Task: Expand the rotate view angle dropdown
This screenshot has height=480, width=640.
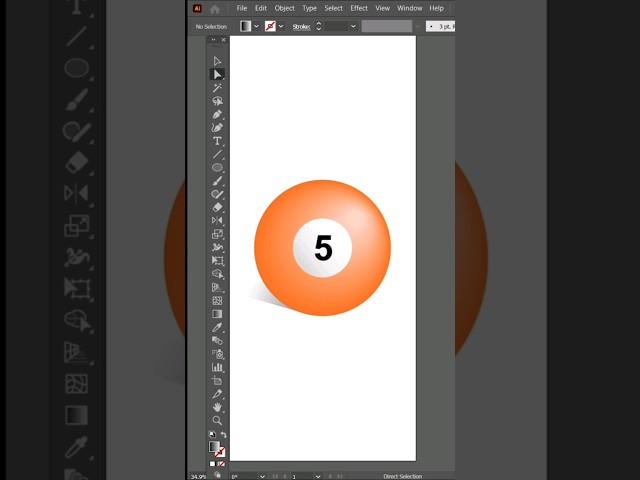Action: pyautogui.click(x=263, y=476)
